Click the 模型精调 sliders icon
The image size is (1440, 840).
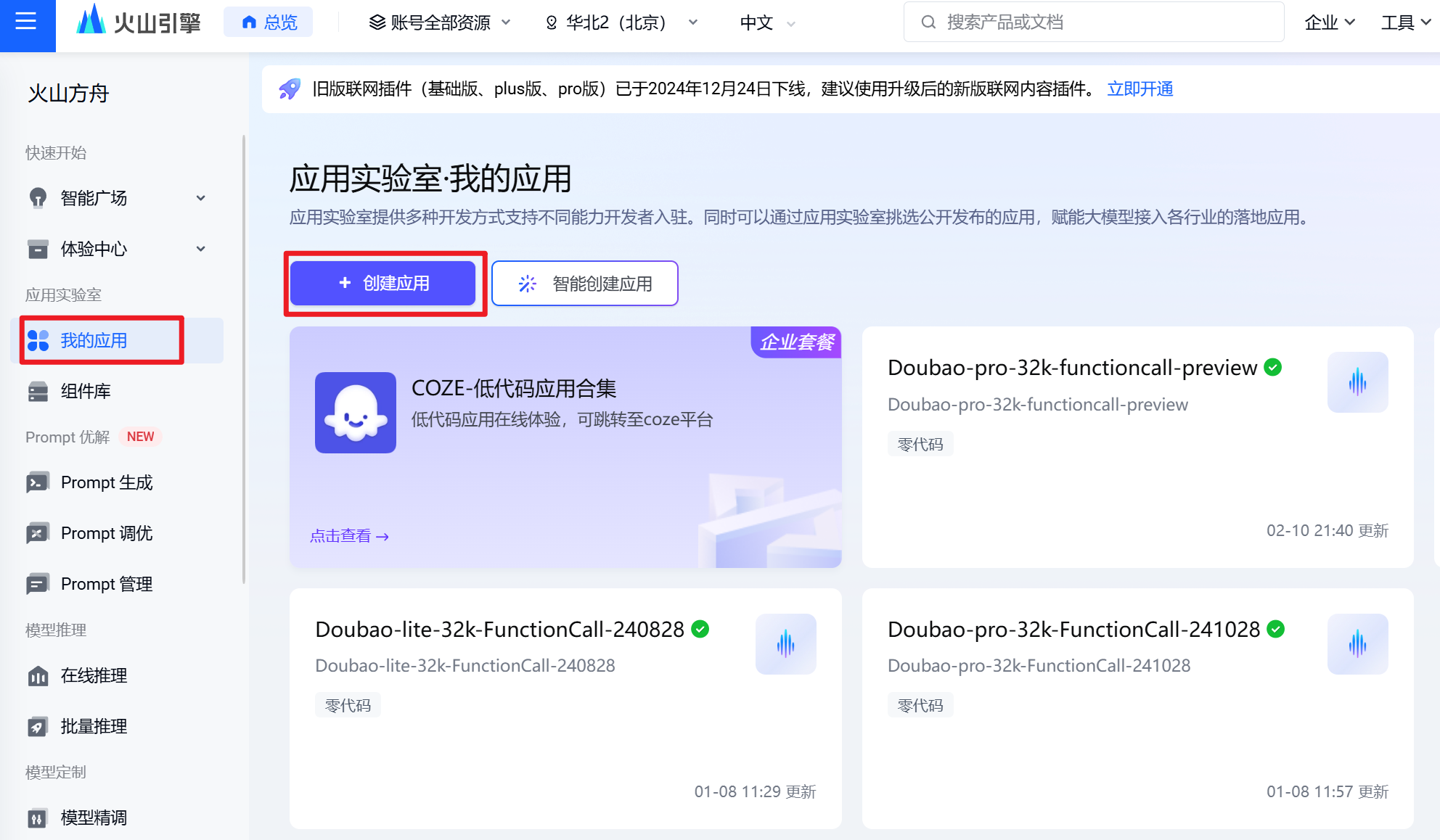(x=38, y=818)
